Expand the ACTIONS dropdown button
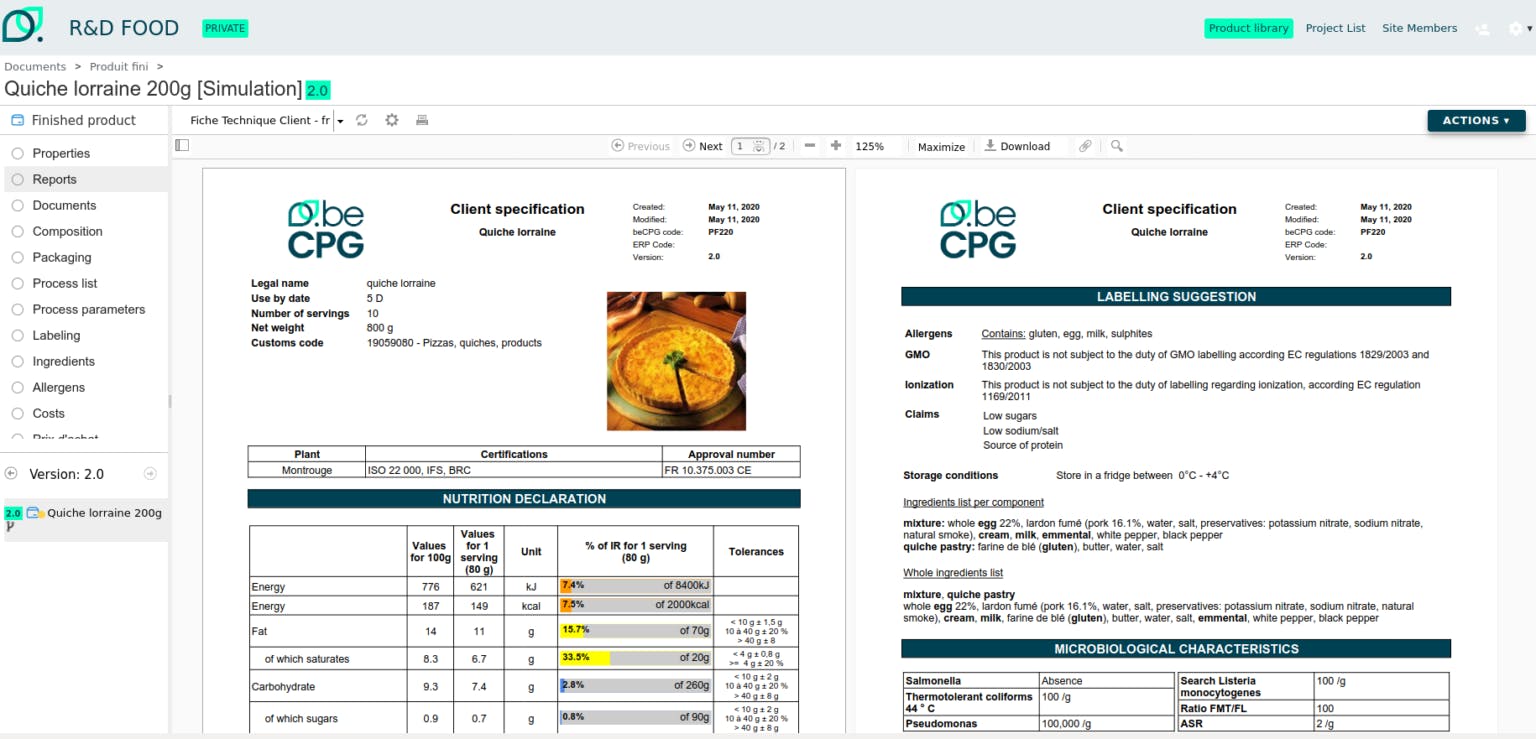Image resolution: width=1536 pixels, height=739 pixels. [1476, 120]
